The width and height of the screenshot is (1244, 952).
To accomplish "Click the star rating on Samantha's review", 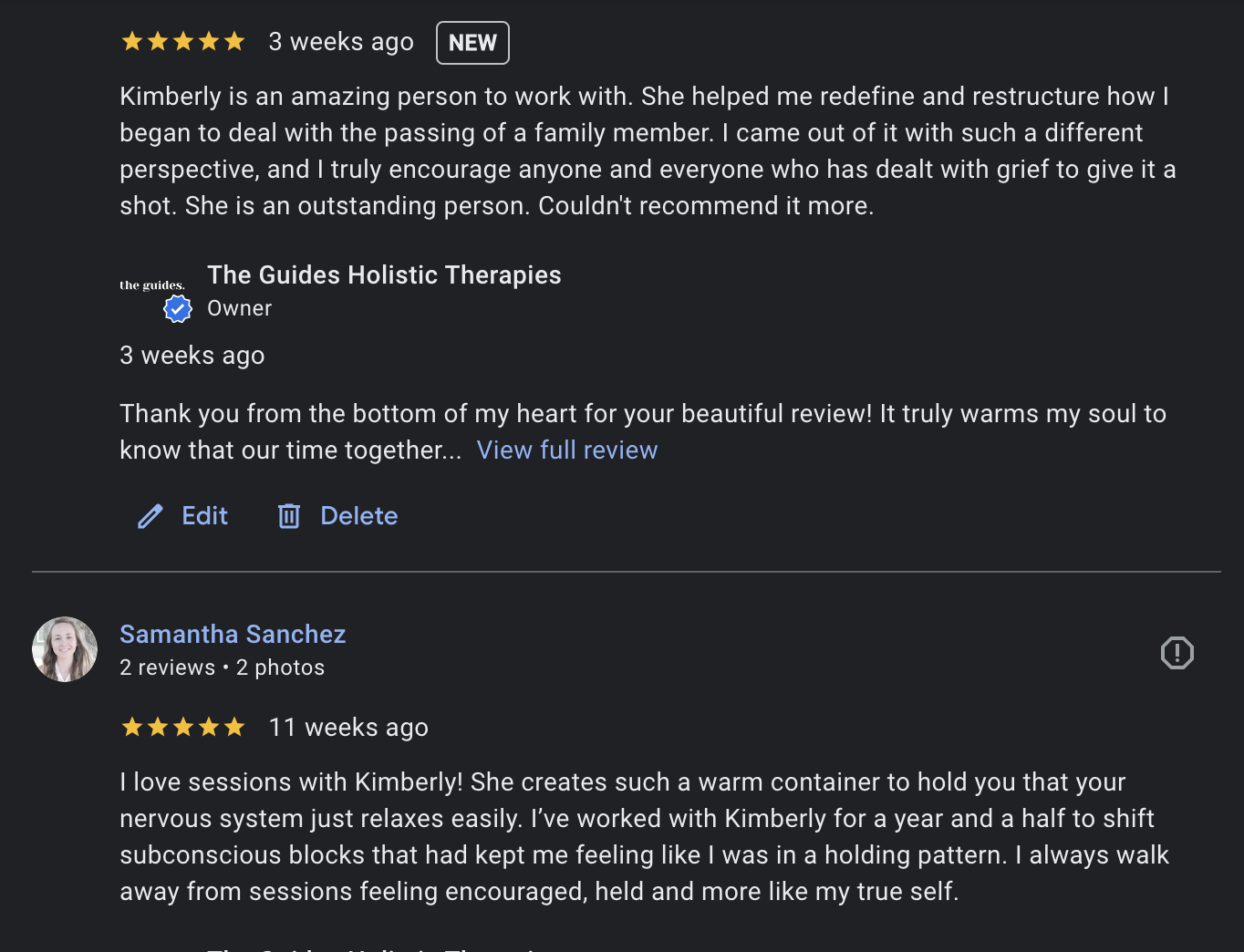I will [x=183, y=727].
